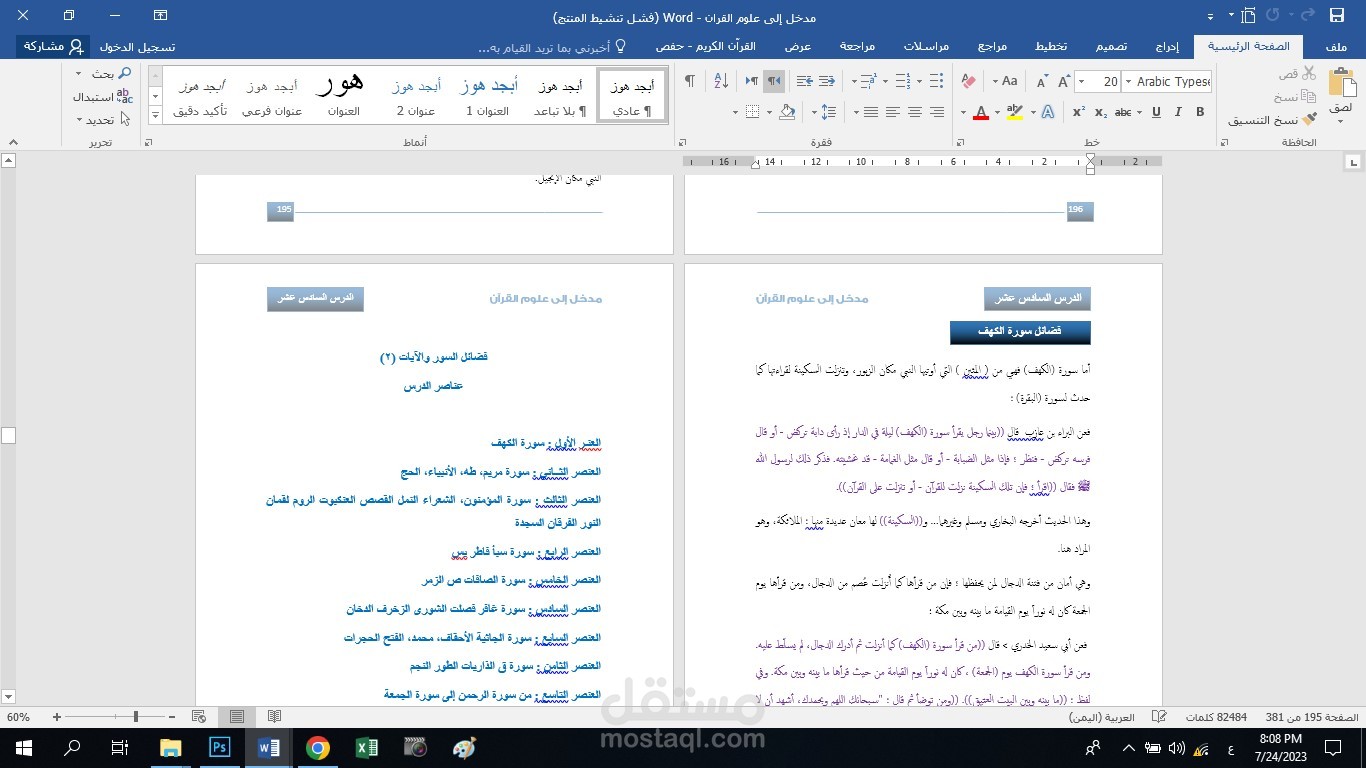The image size is (1366, 768).
Task: Switch to the Insert (إدراج) tab
Action: (1167, 47)
